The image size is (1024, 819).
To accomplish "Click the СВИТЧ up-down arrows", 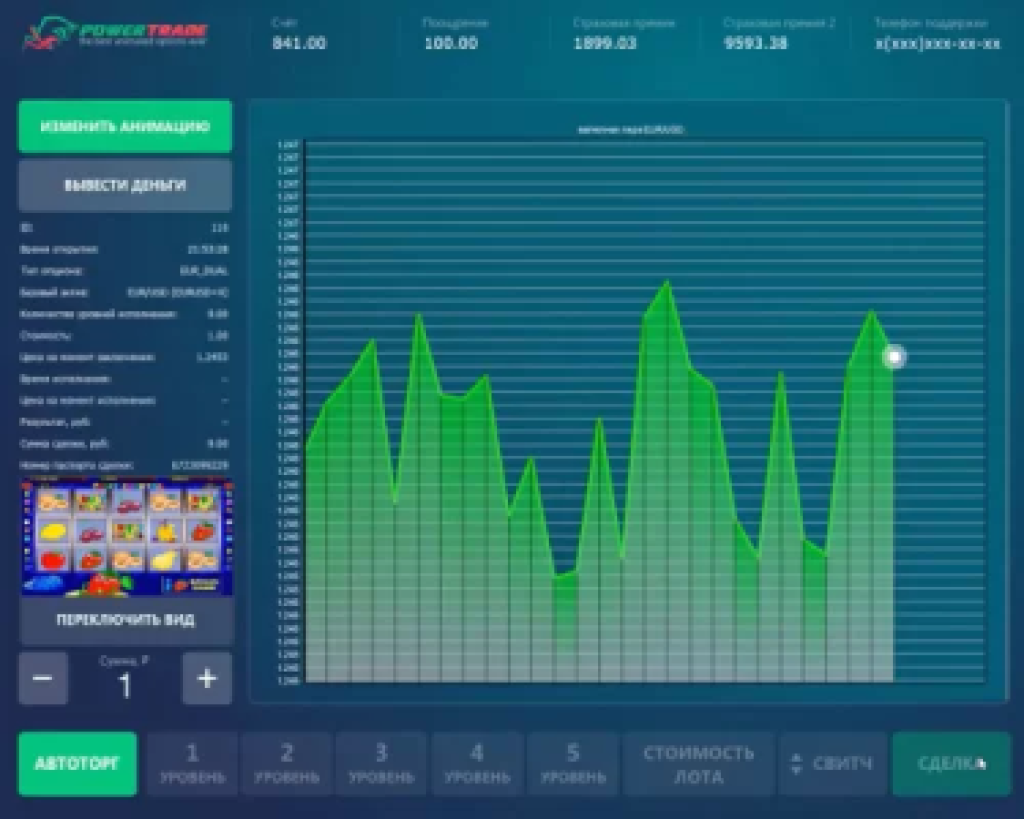I will (796, 764).
